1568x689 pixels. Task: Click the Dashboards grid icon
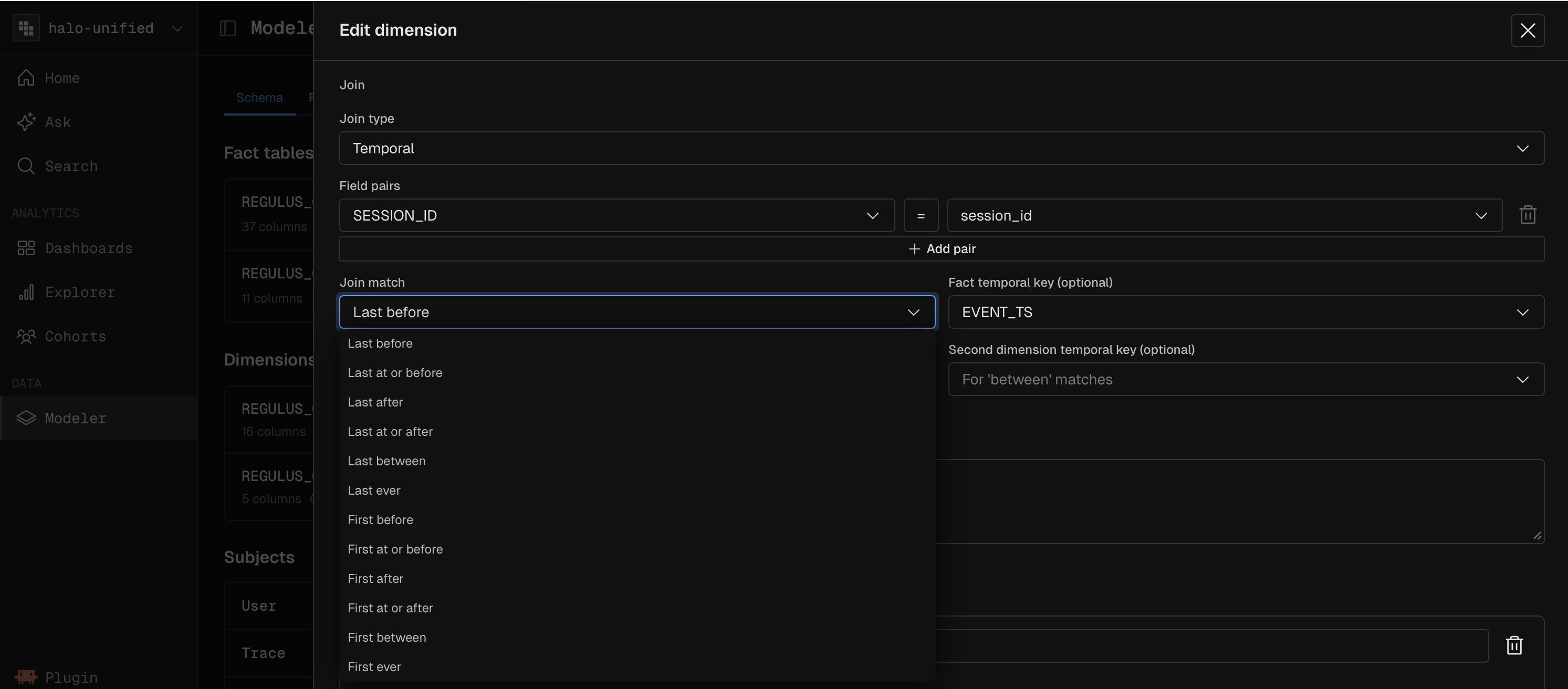click(26, 248)
